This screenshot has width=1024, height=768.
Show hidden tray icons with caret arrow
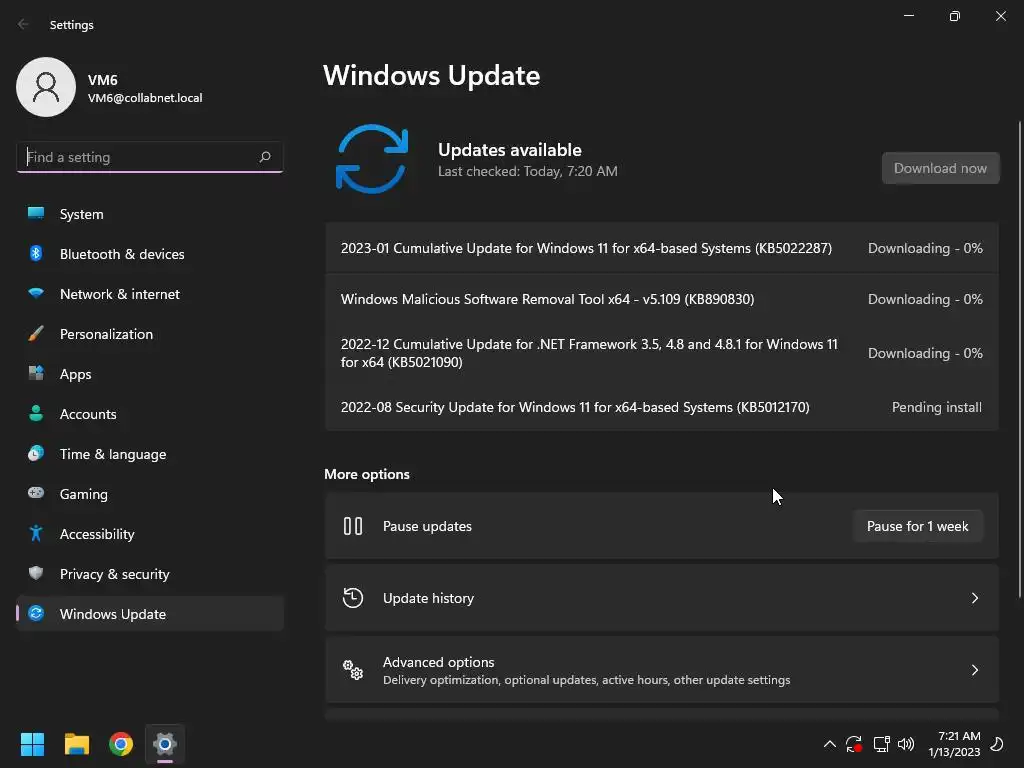(829, 744)
